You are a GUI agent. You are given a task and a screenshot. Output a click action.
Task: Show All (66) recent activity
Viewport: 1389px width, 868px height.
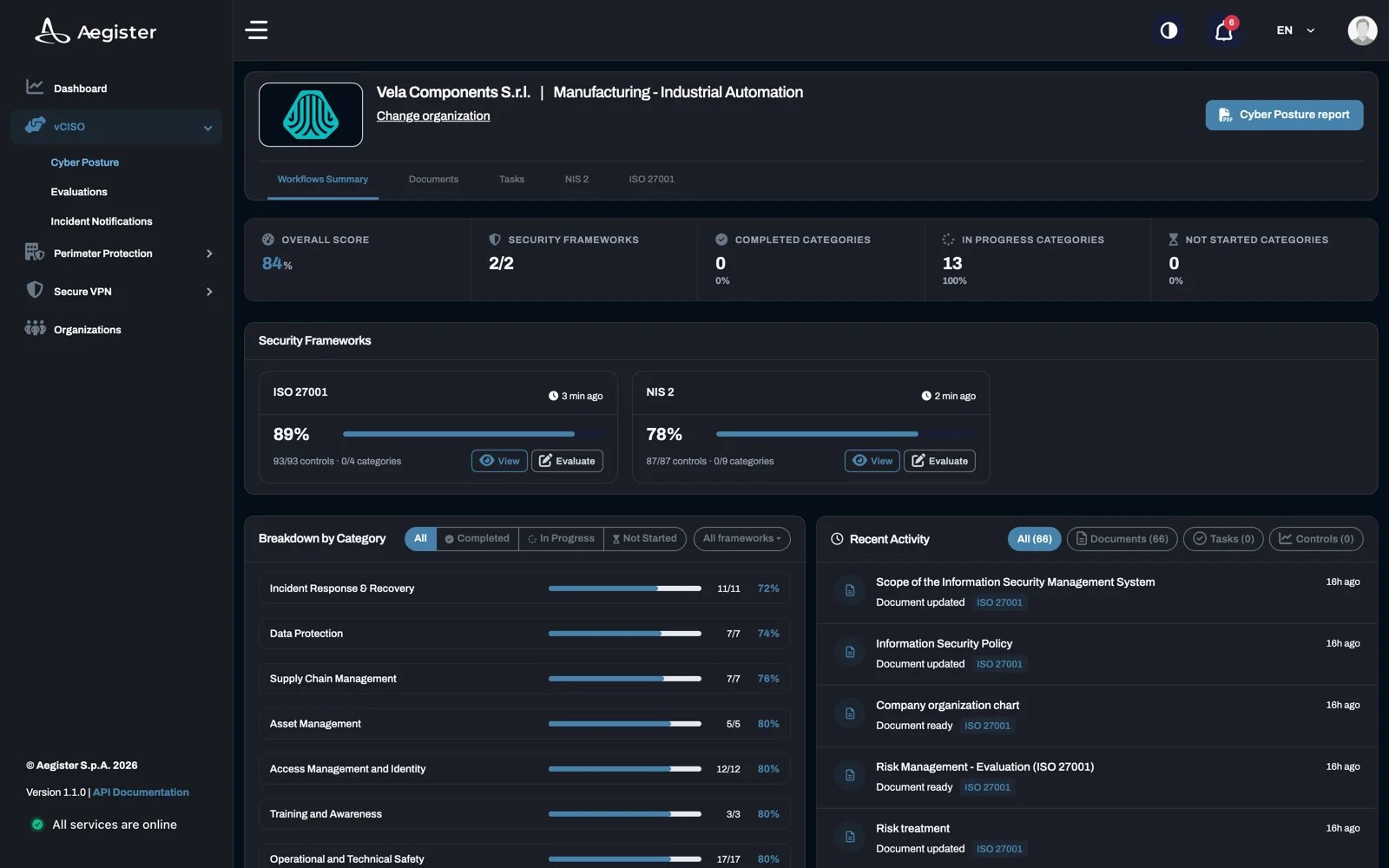(x=1034, y=539)
